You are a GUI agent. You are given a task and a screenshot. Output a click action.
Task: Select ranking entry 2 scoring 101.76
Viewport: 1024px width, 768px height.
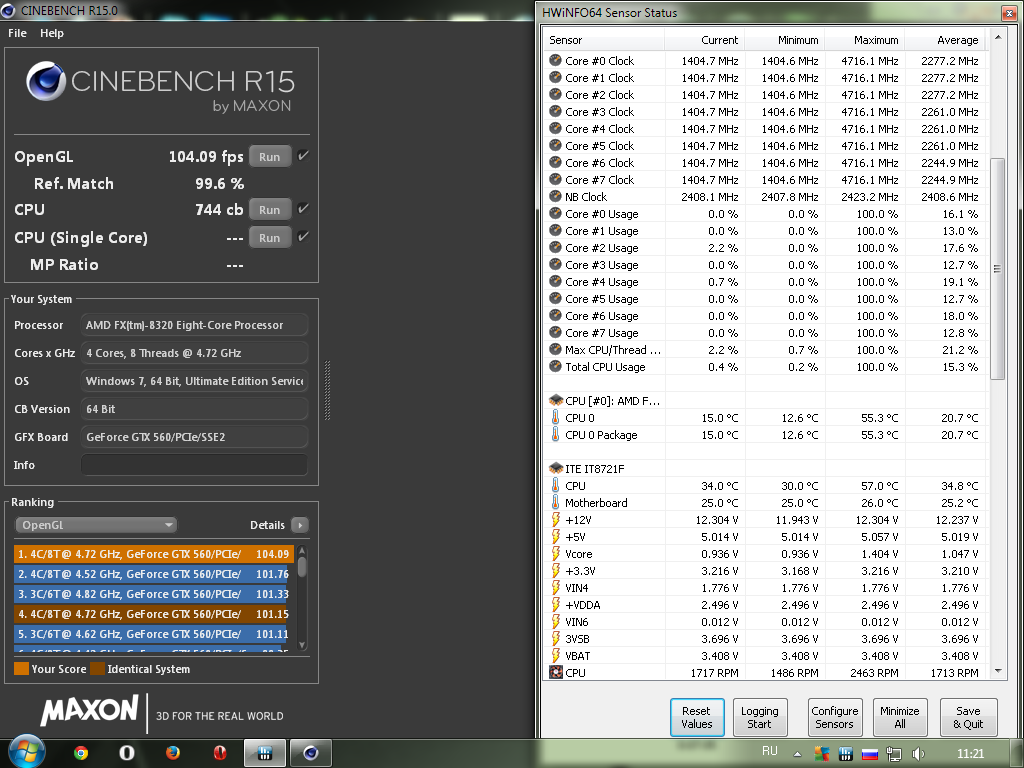click(x=153, y=574)
